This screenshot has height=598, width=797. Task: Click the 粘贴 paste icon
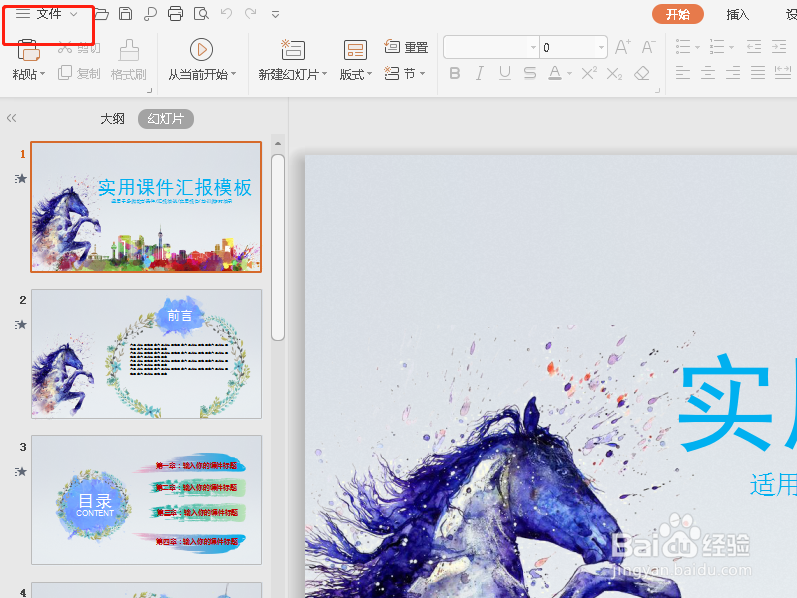[28, 51]
